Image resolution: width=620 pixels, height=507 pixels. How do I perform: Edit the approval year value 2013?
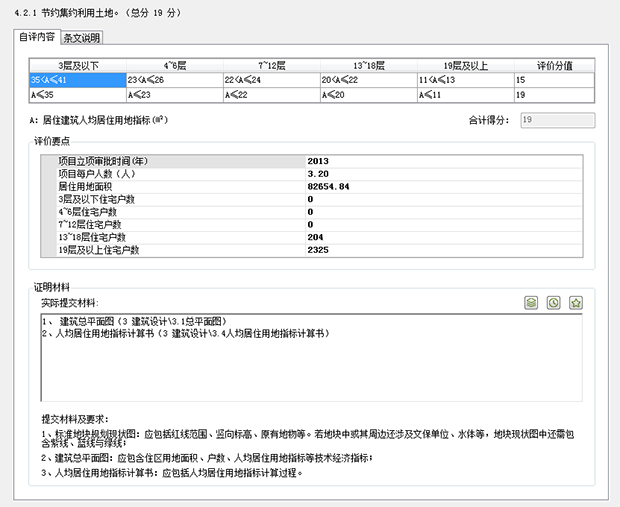[x=444, y=161]
